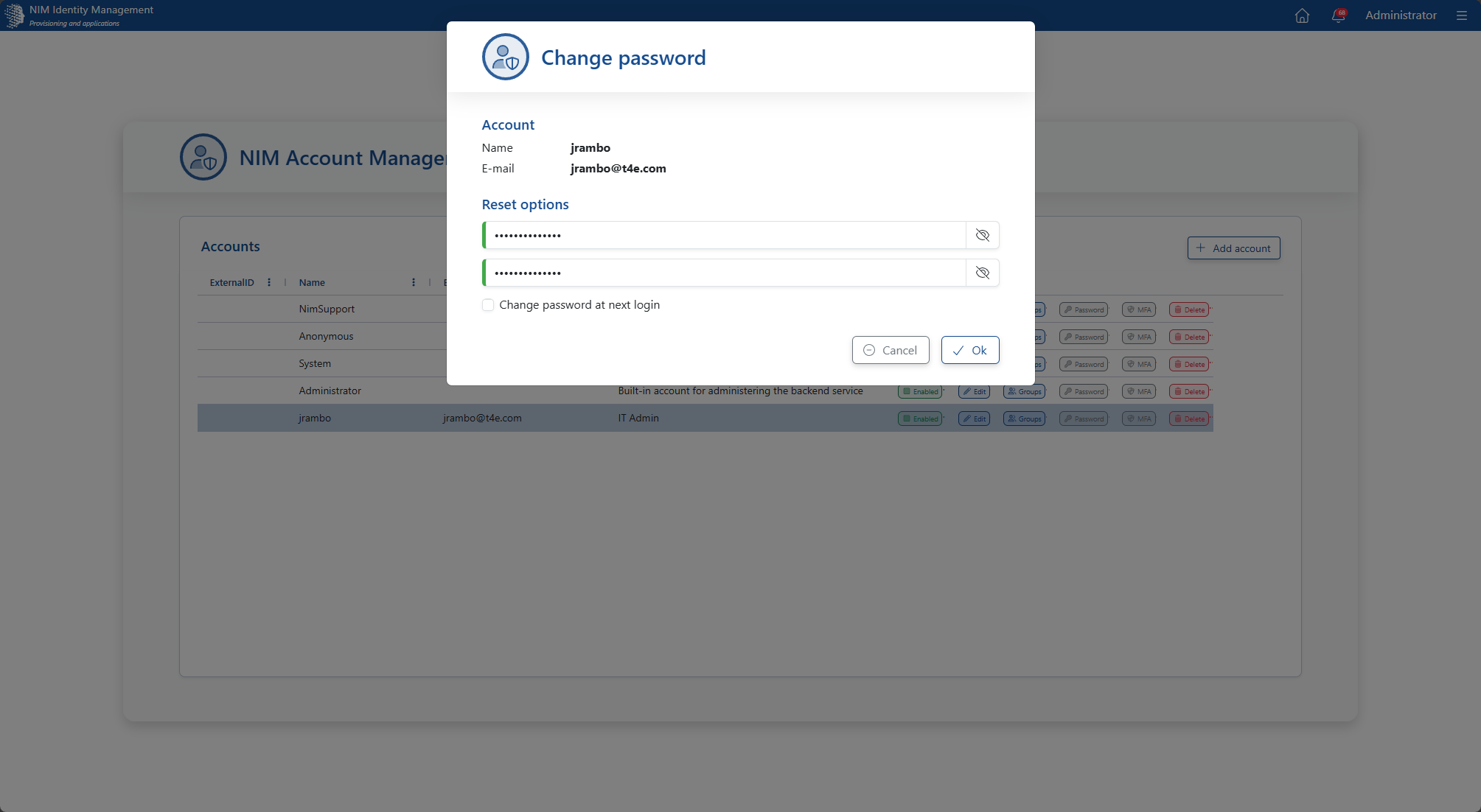Open Administrator user menu in header
Image resolution: width=1481 pixels, height=812 pixels.
[1401, 15]
